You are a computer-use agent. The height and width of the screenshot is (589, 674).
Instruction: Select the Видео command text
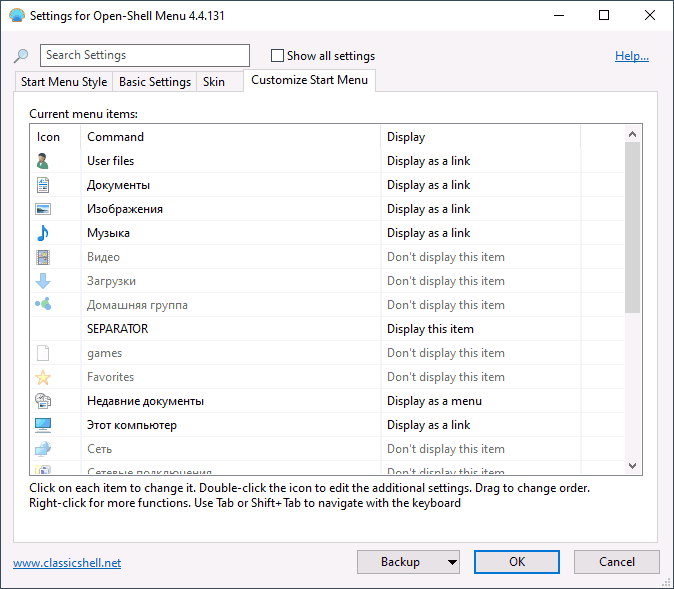[103, 257]
